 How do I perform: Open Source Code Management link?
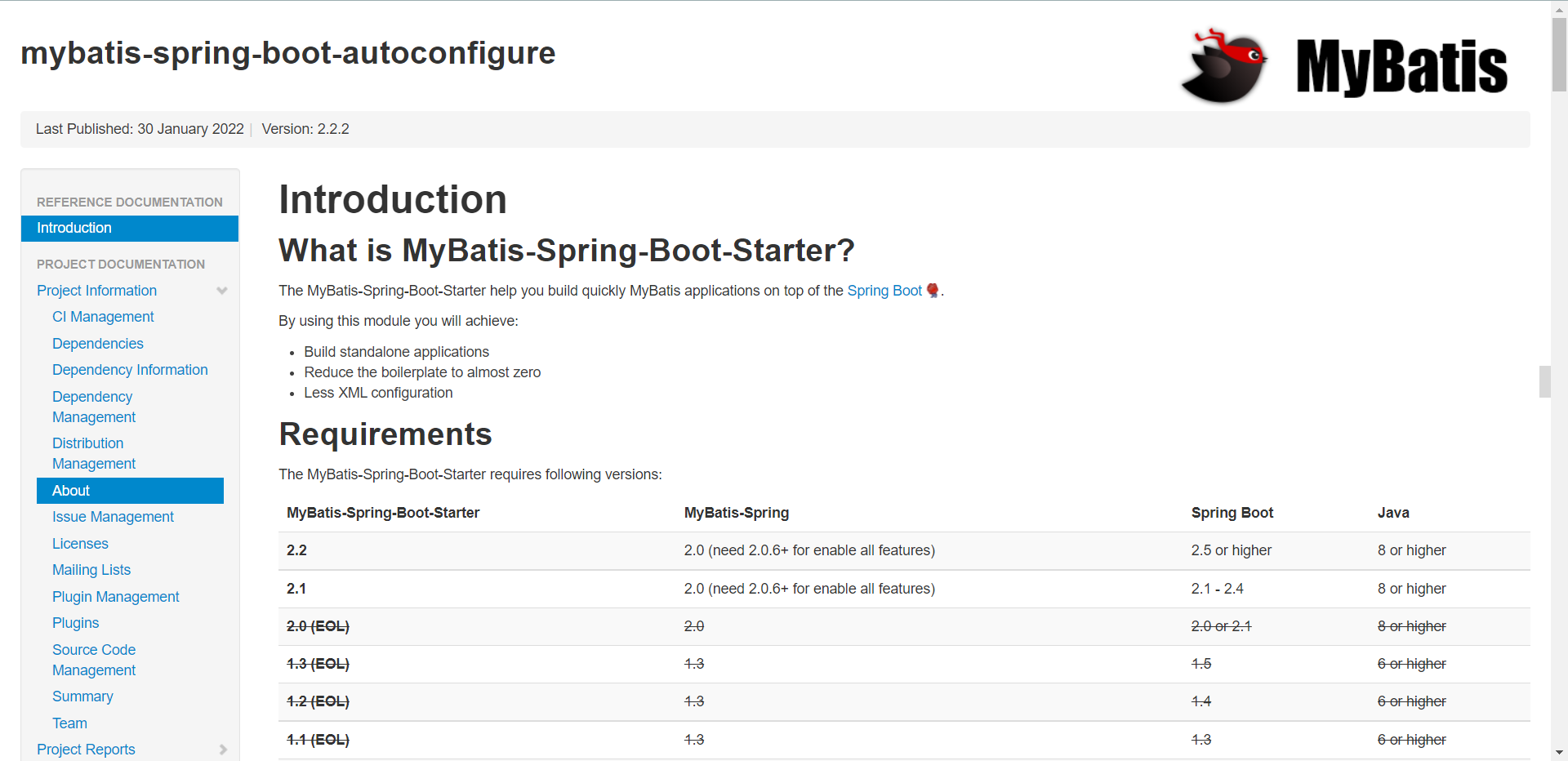click(x=94, y=660)
